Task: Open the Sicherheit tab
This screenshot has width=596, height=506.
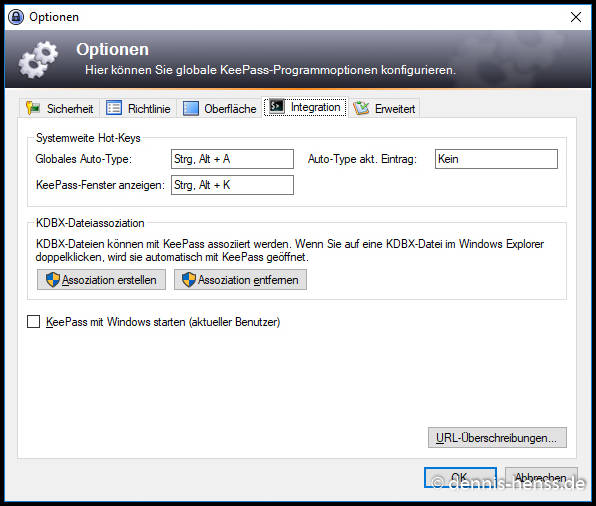Action: click(60, 109)
